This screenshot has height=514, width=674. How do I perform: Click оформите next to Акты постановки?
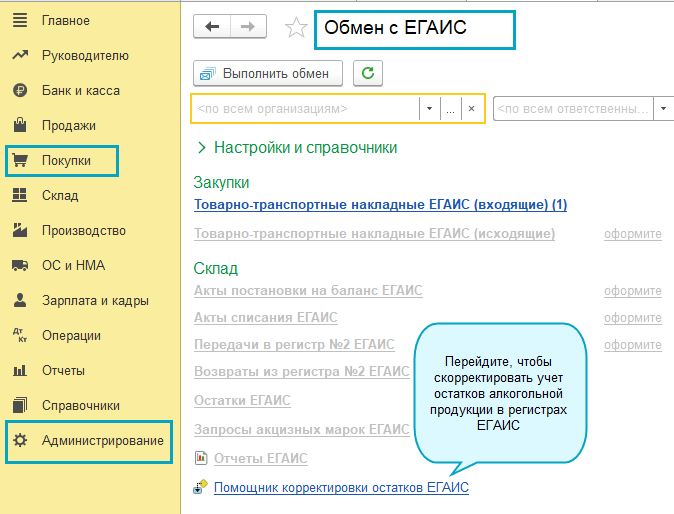pyautogui.click(x=633, y=291)
